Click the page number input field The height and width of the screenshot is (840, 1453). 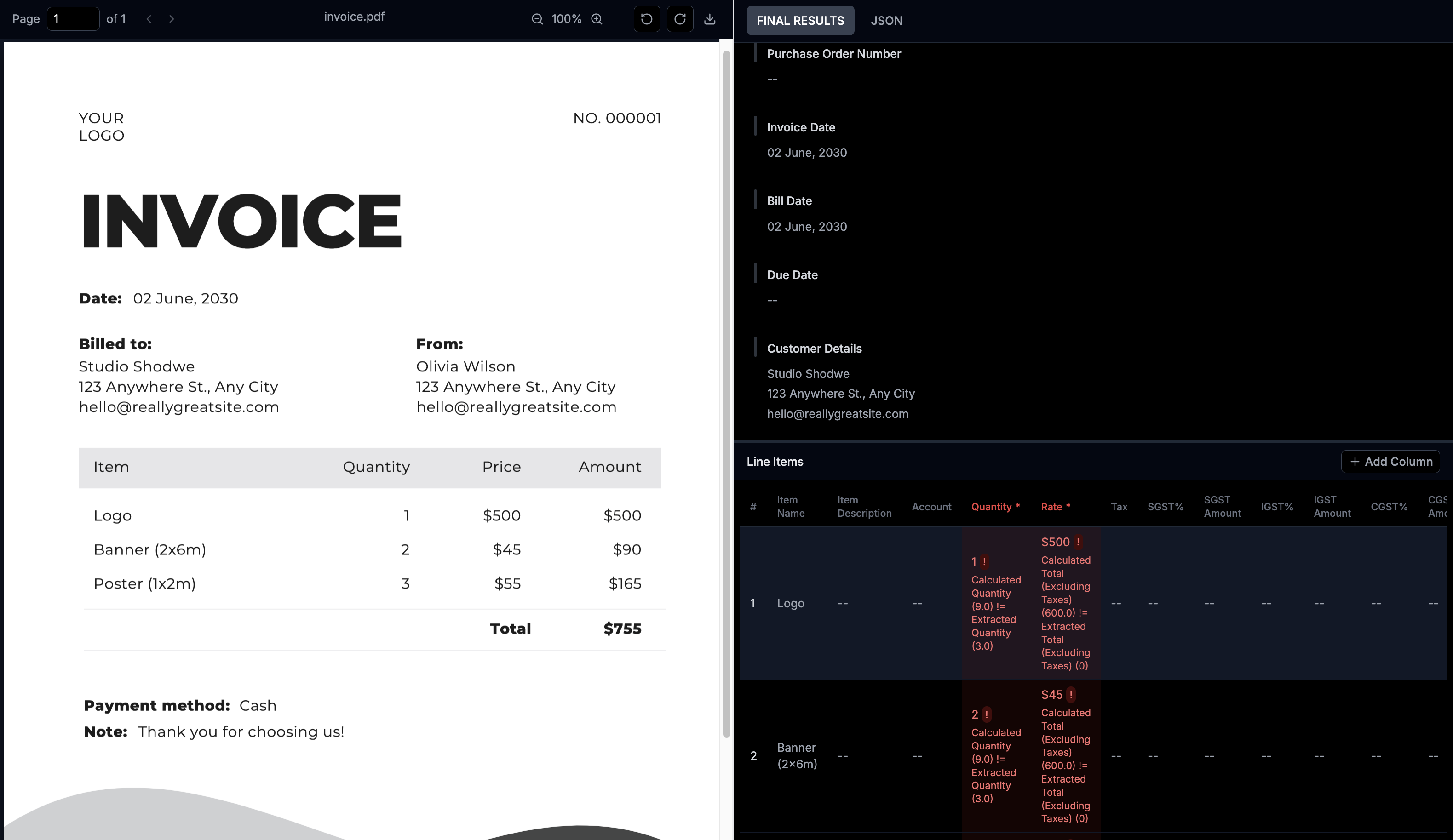73,19
